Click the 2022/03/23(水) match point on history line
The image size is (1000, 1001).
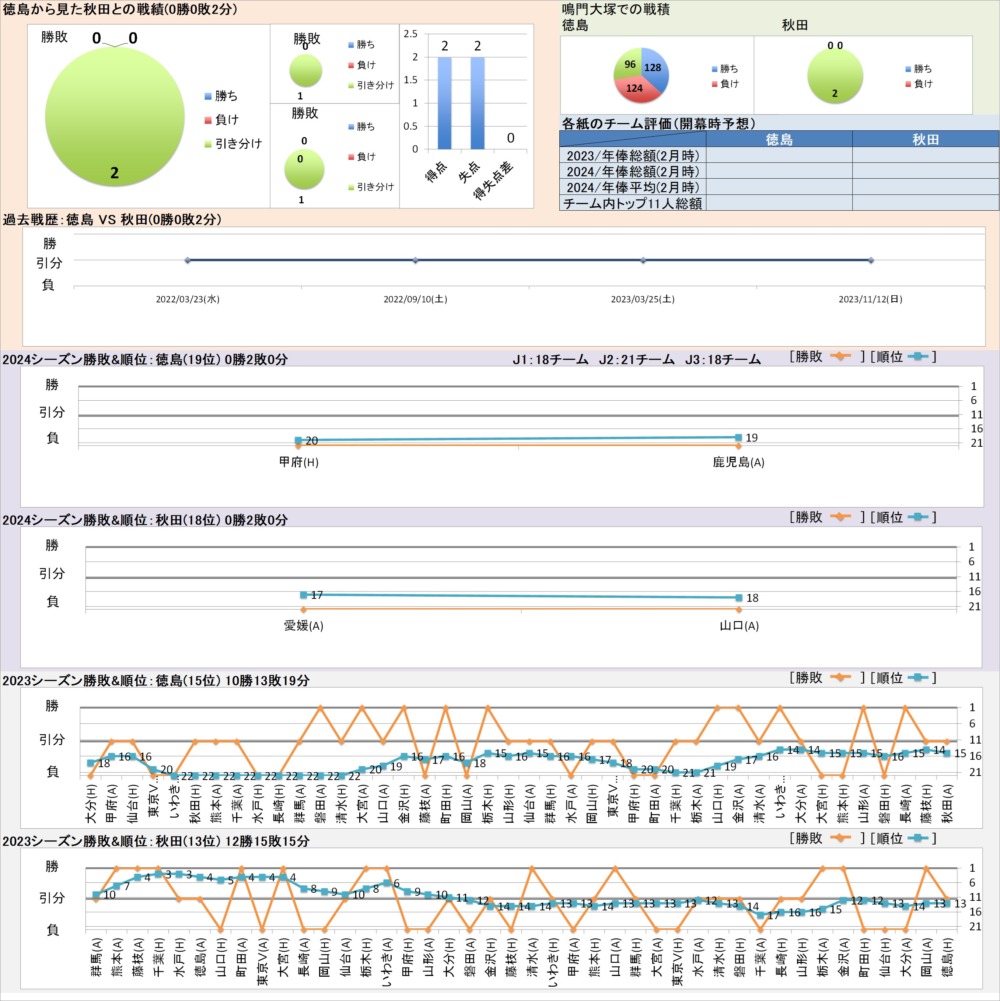tap(187, 260)
